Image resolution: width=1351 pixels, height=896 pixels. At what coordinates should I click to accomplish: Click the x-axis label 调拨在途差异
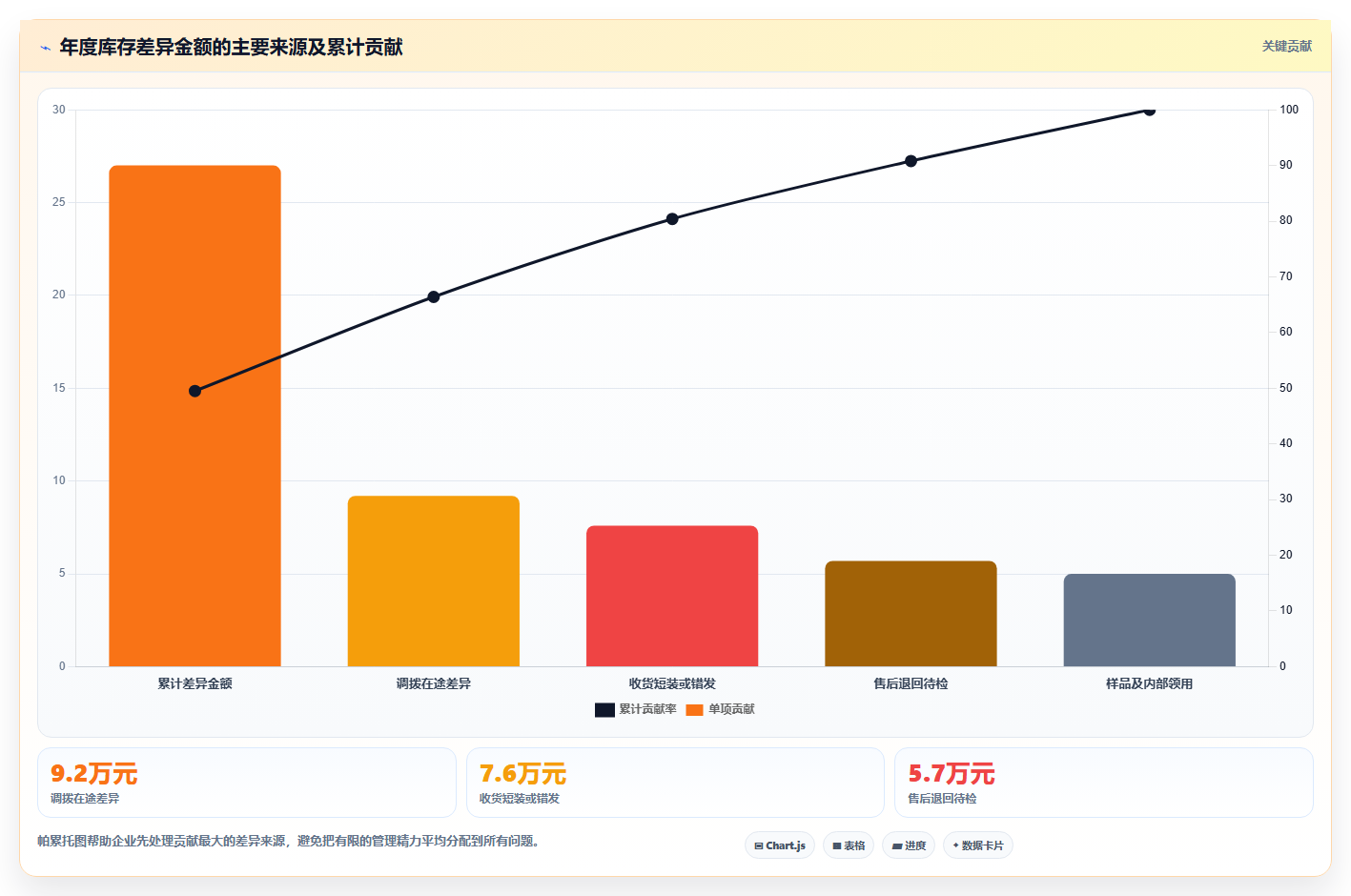(433, 683)
